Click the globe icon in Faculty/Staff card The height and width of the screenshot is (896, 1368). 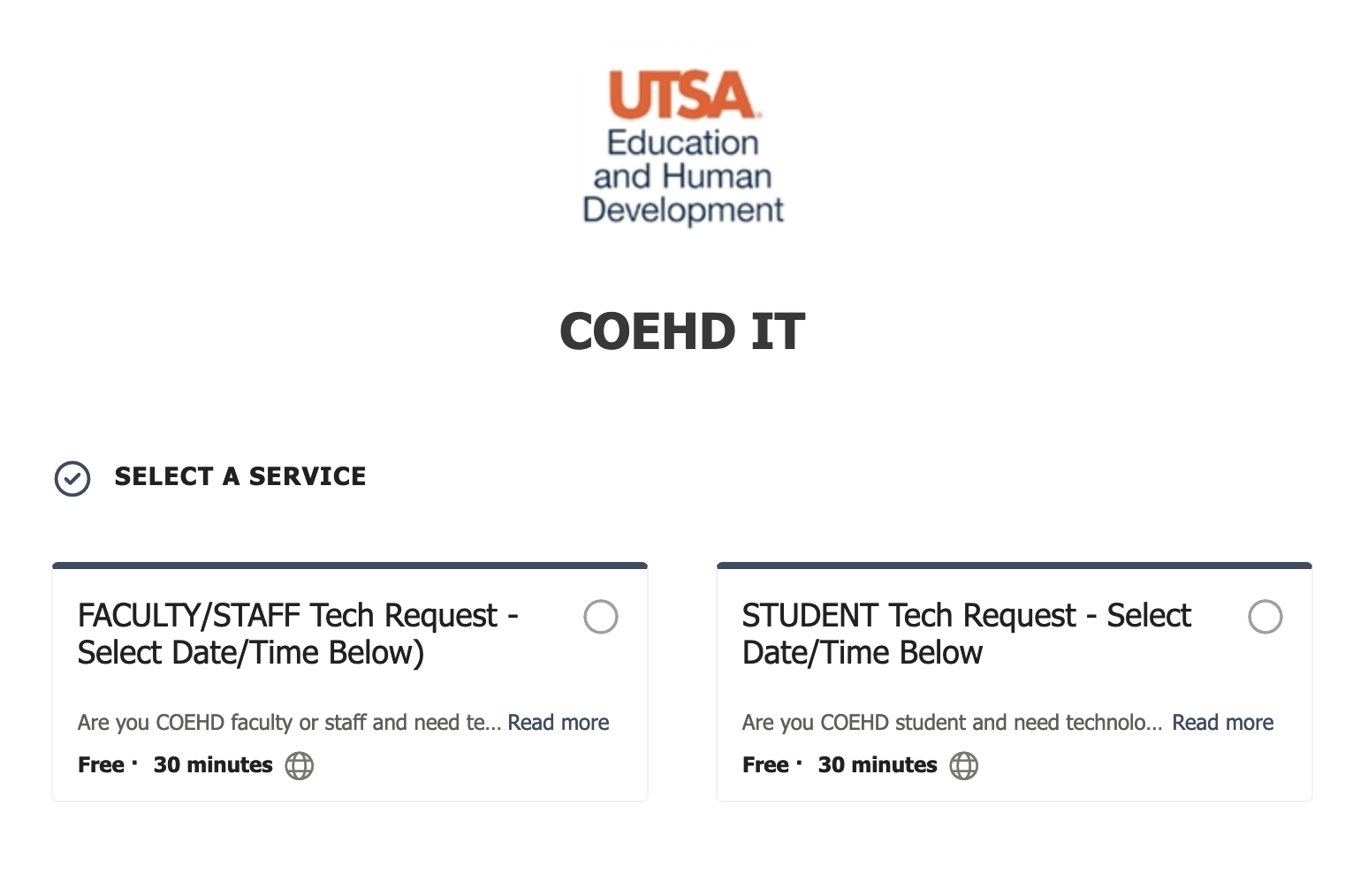click(300, 765)
